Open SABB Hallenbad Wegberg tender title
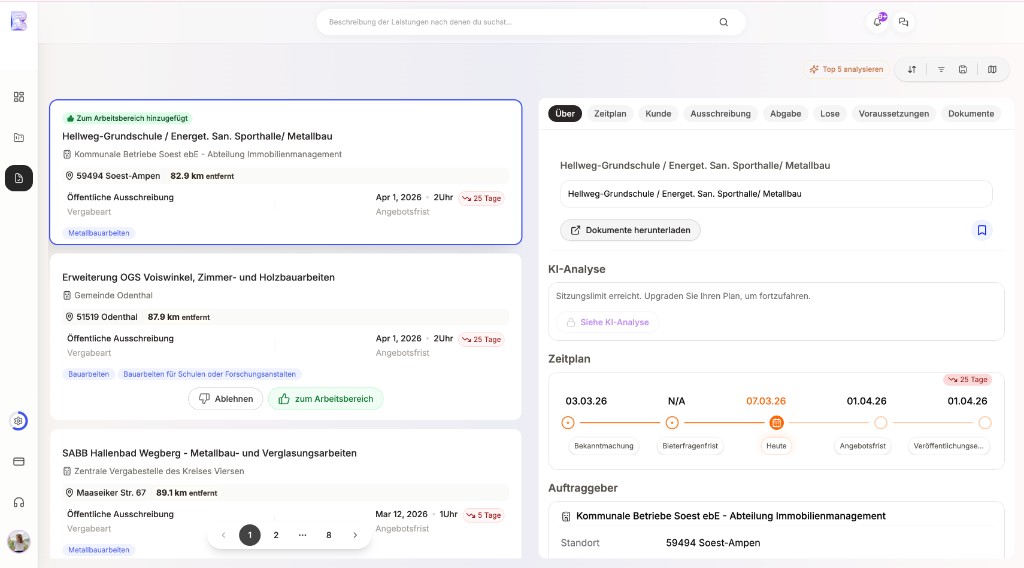The width and height of the screenshot is (1024, 568). point(210,453)
